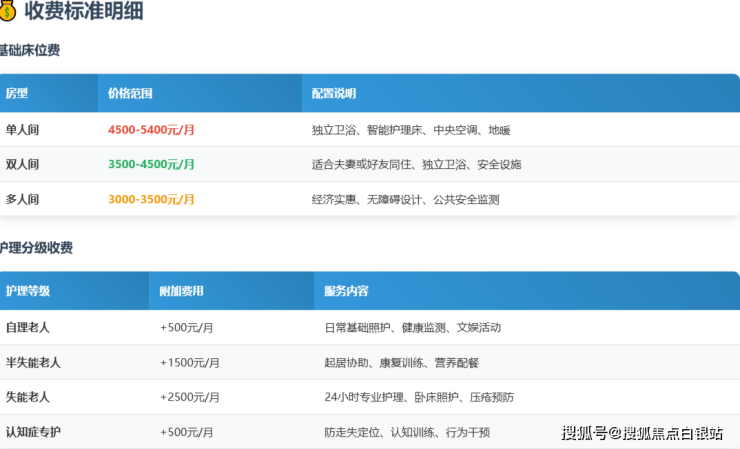Select the 认知症专护 care level row
740x449 pixels.
33,432
